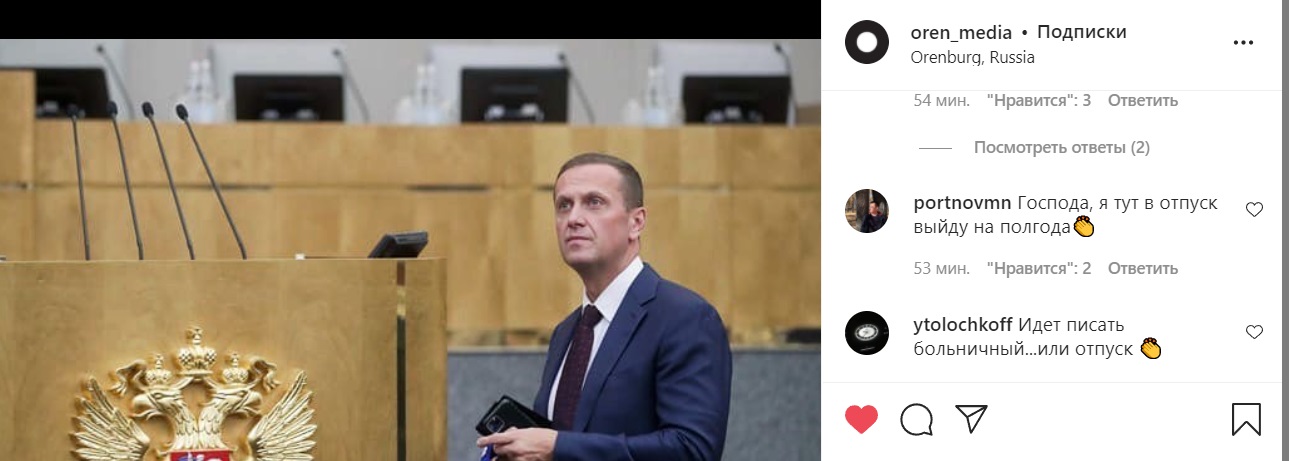Open portnovmn profile picture

tap(867, 210)
